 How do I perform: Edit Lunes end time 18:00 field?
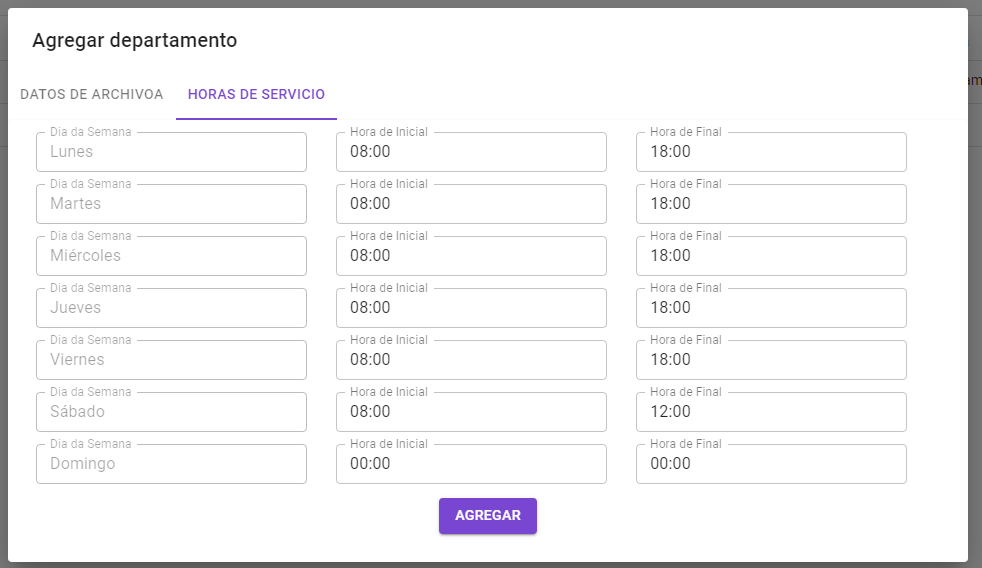771,152
